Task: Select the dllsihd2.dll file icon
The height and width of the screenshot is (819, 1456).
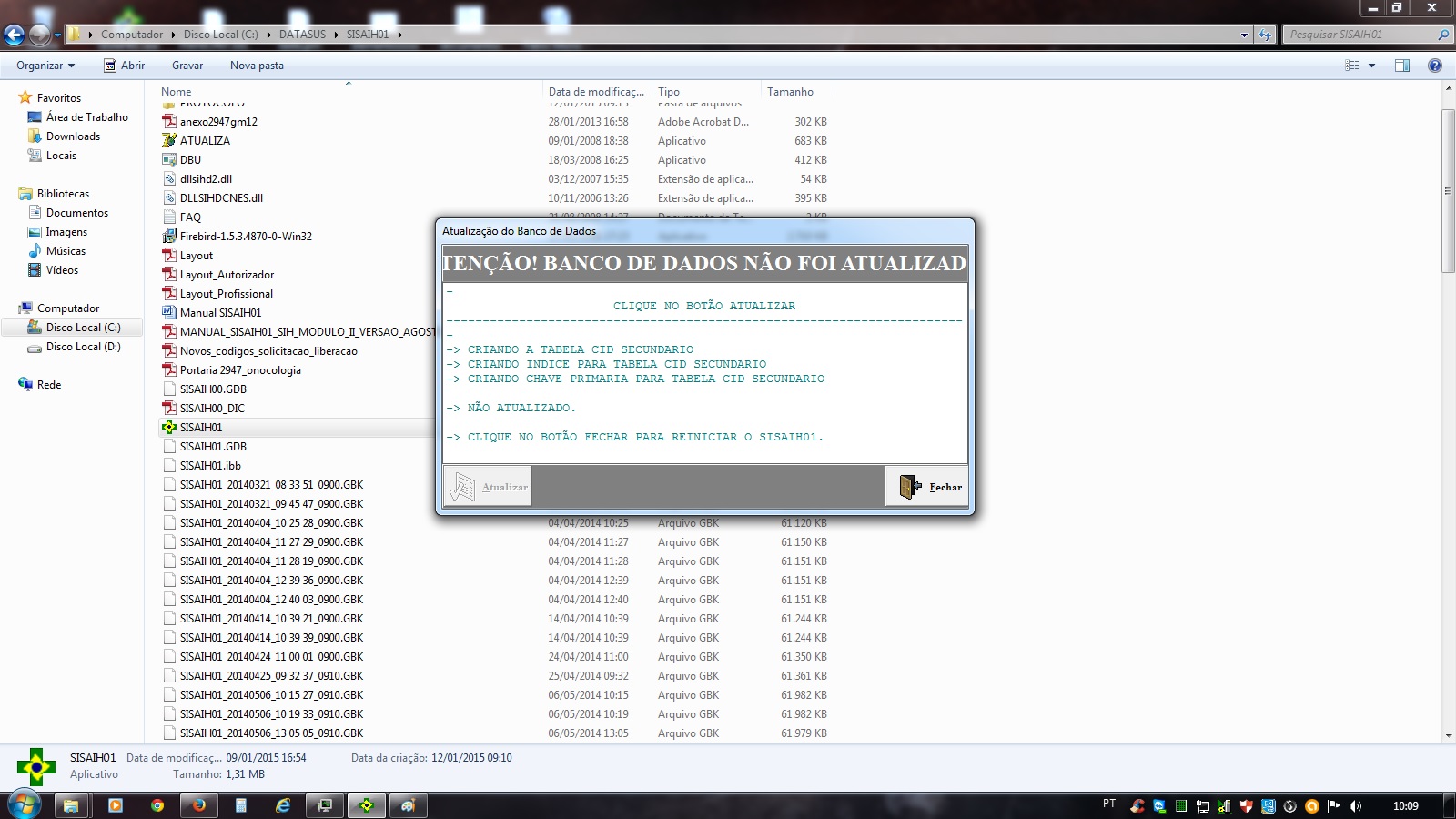Action: 169,178
